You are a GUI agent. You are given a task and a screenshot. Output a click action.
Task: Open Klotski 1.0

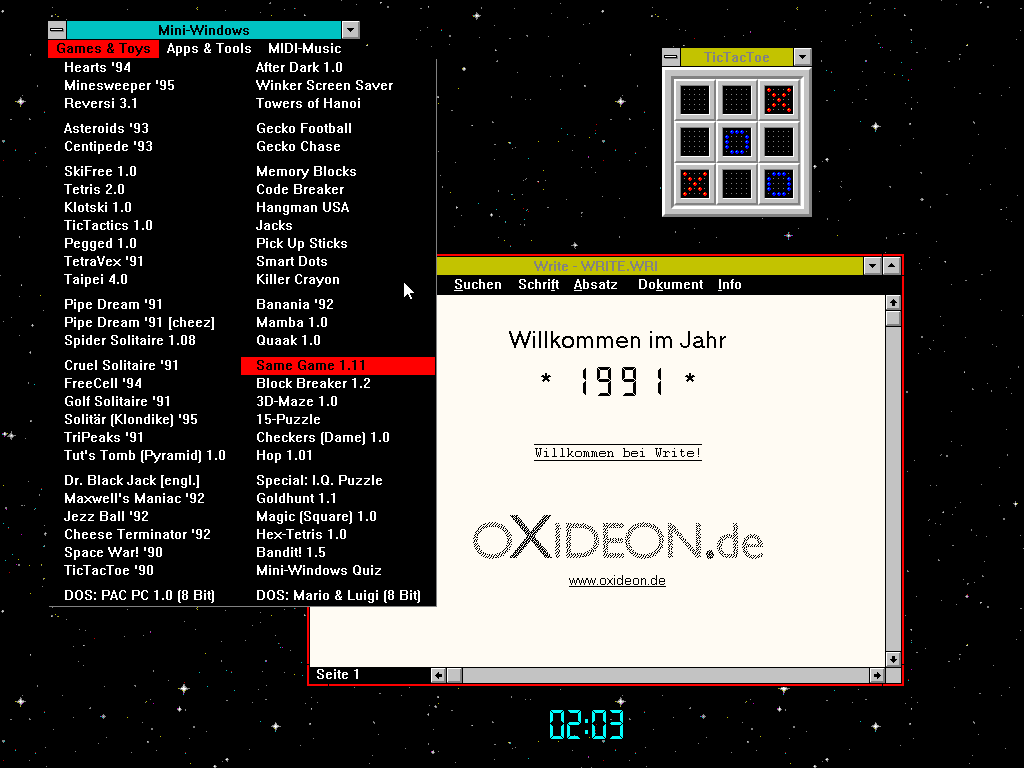(97, 207)
